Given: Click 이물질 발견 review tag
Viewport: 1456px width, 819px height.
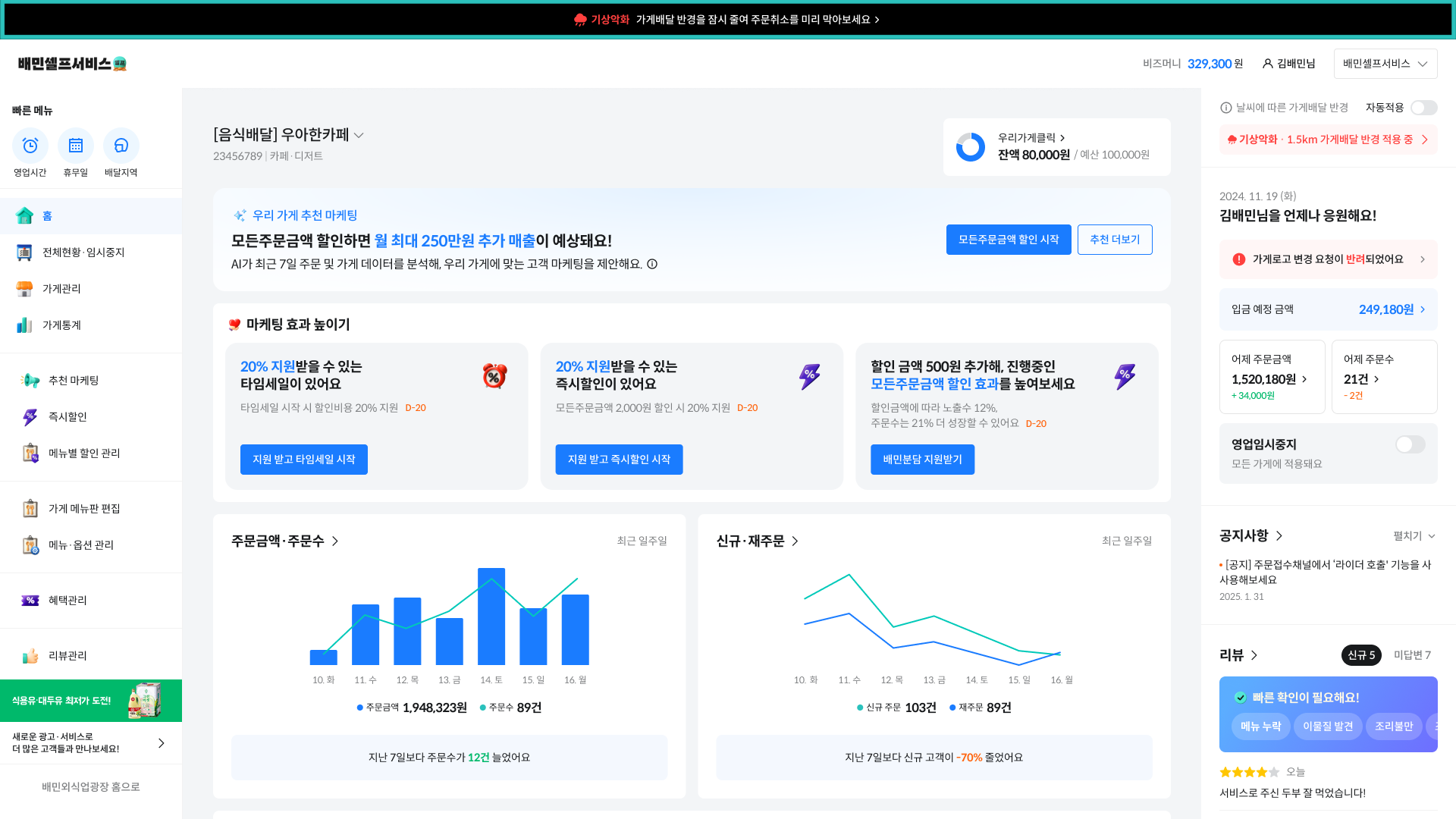Looking at the screenshot, I should [x=1328, y=726].
